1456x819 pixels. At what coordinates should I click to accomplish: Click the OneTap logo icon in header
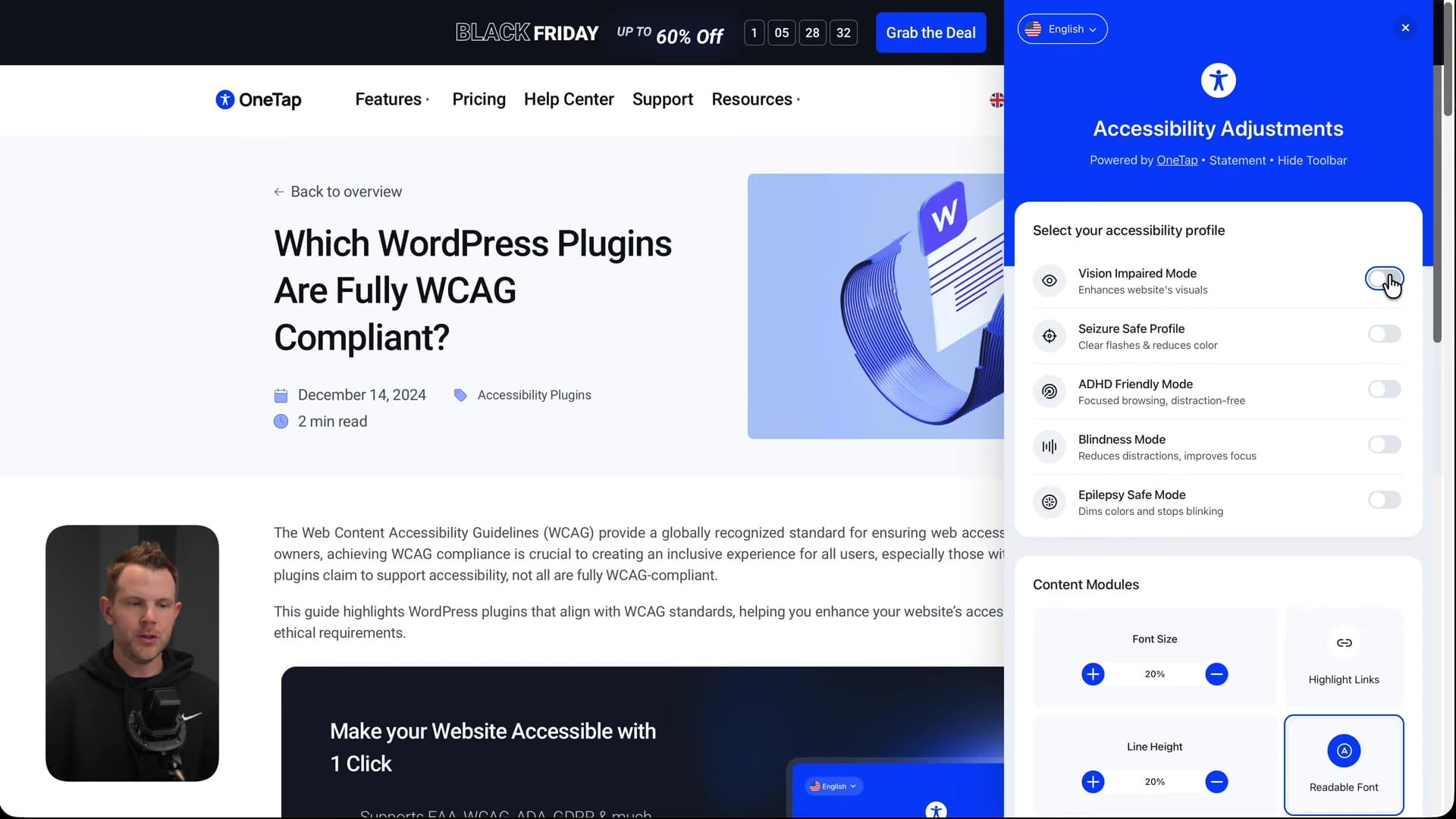click(224, 99)
